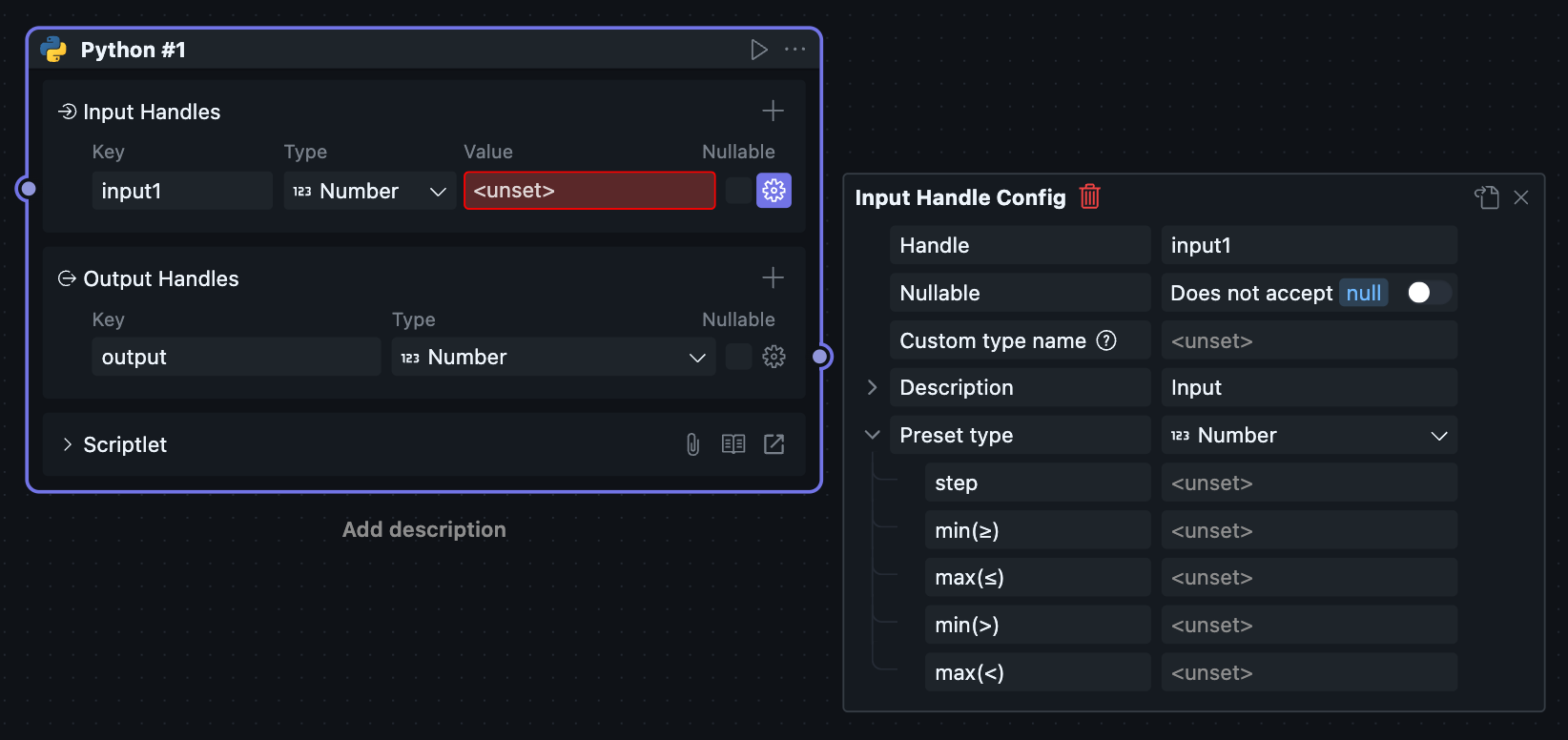Screen dimensions: 1568x740
Task: Run the Python #1 block
Action: (759, 50)
